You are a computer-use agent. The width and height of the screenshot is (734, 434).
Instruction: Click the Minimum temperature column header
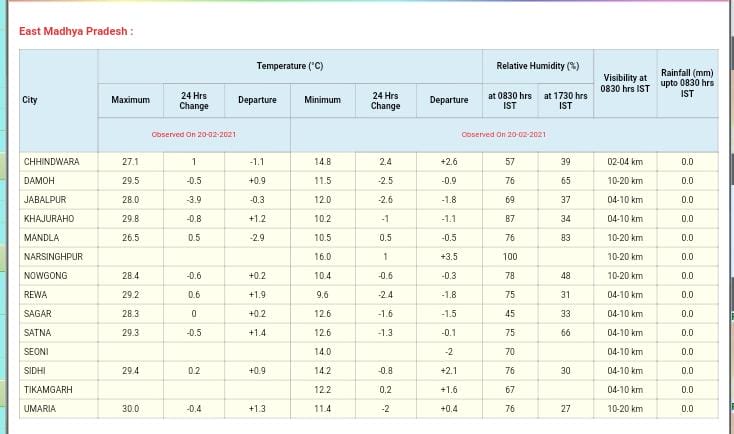[322, 100]
